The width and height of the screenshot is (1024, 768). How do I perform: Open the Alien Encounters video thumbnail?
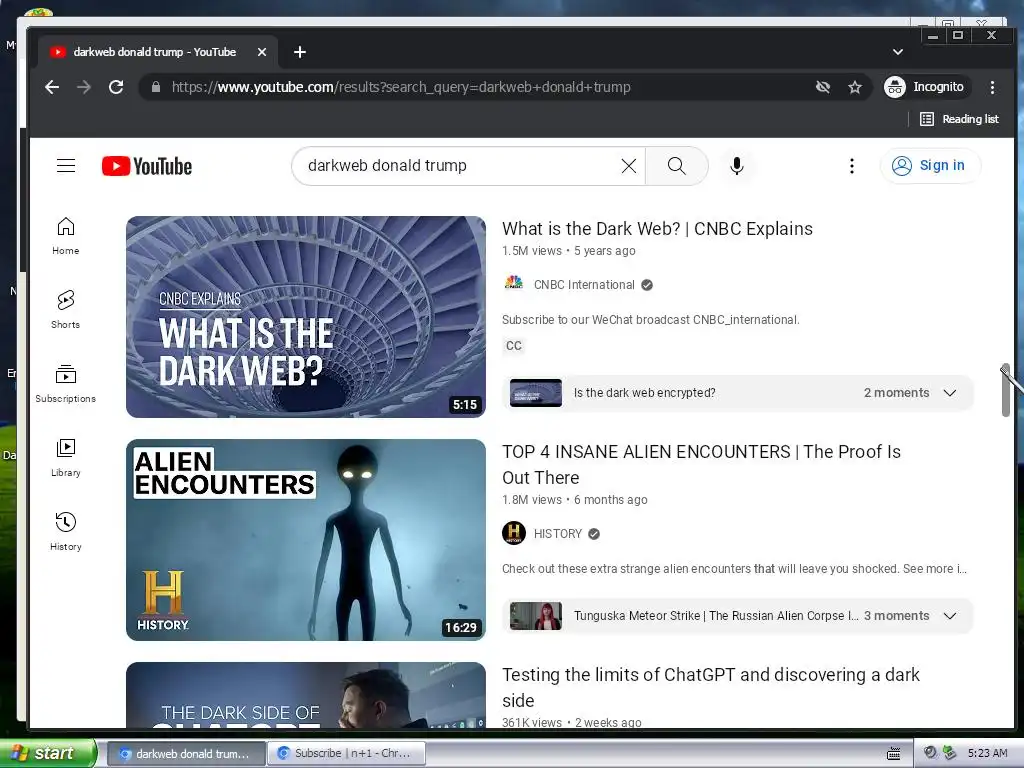[x=306, y=539]
